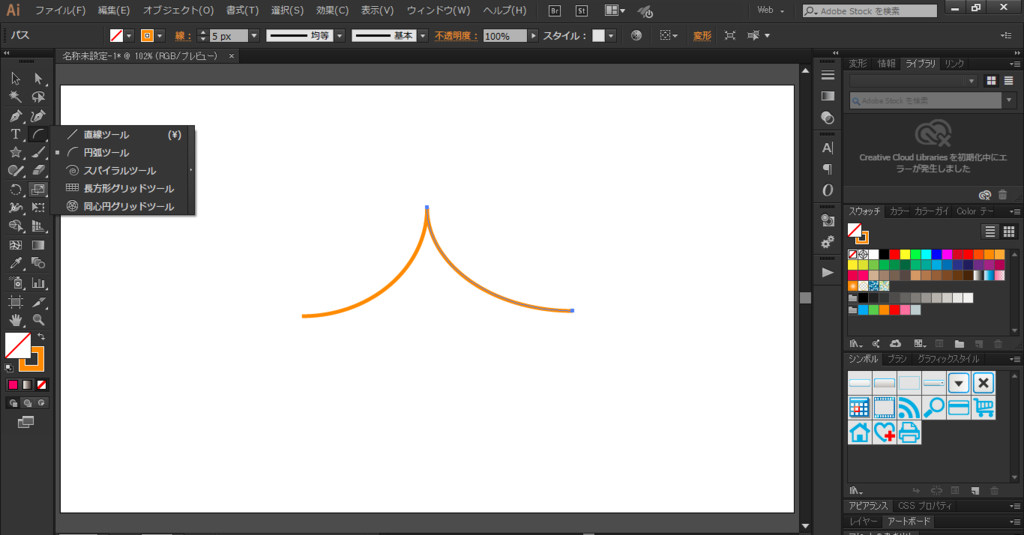Activate the fill box in toolbox

pyautogui.click(x=16, y=344)
